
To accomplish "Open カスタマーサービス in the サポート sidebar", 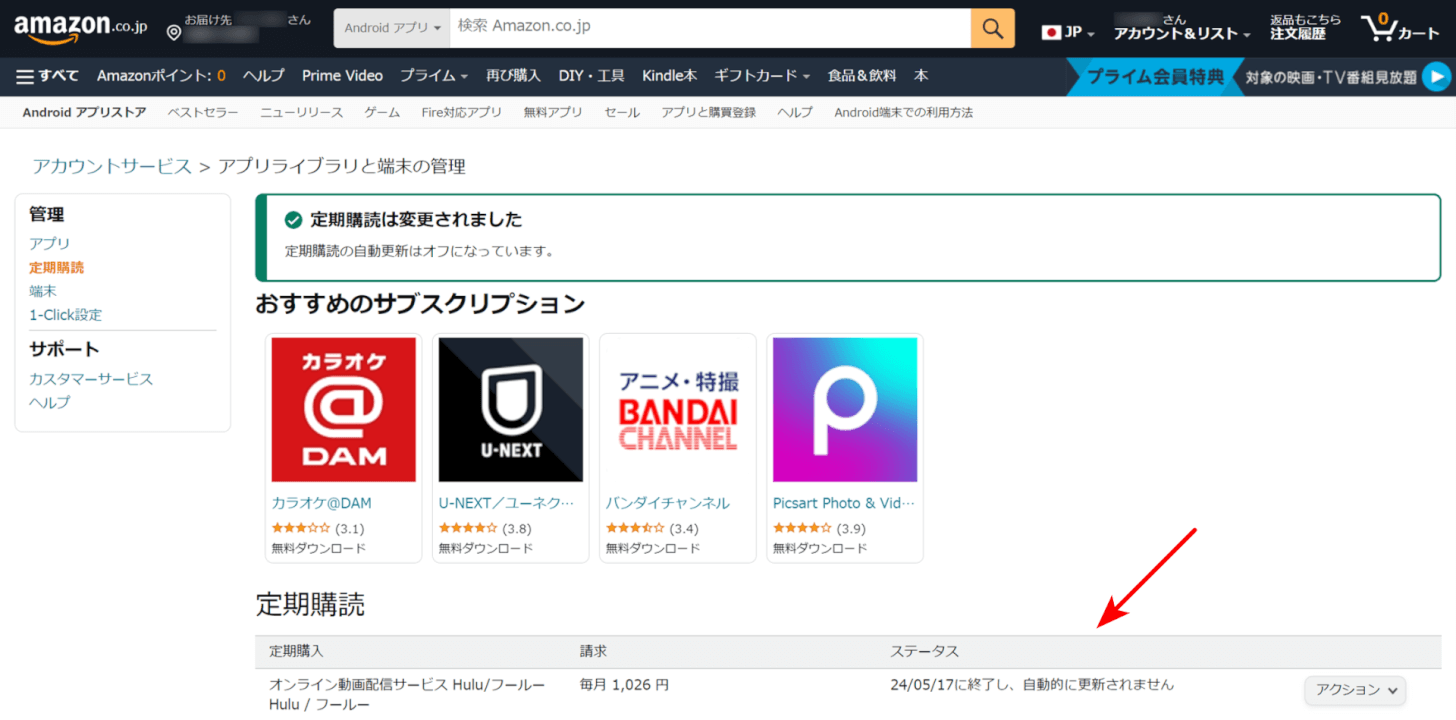I will pos(91,378).
